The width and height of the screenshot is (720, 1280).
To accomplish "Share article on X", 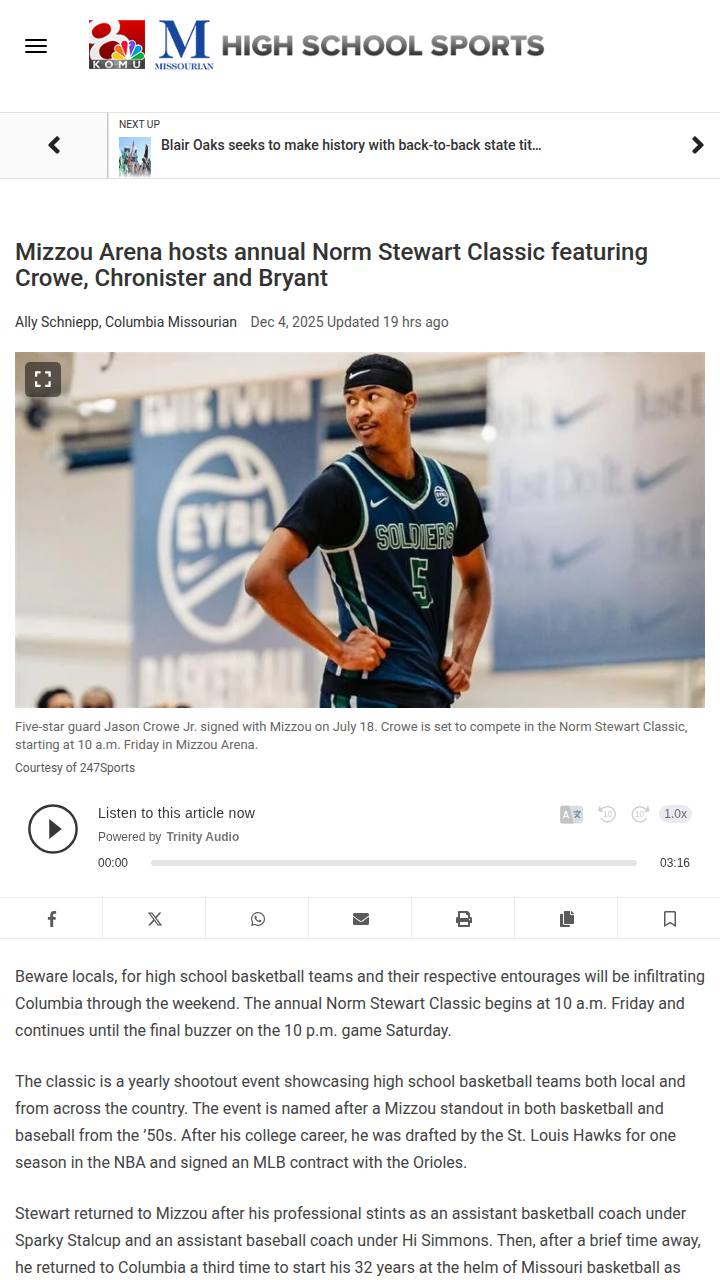I will click(154, 918).
